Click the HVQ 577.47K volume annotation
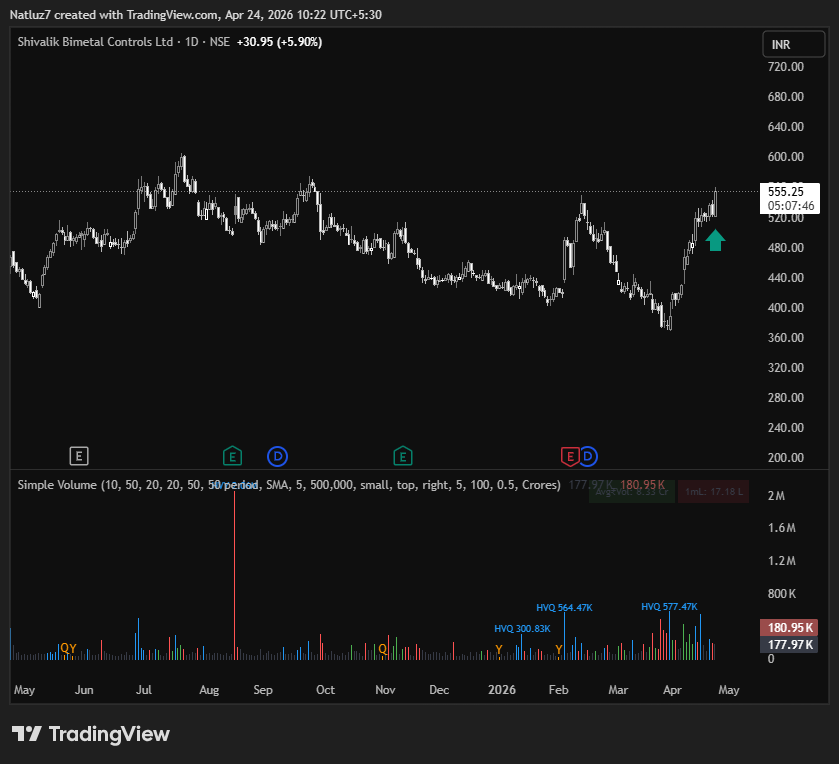 coord(670,606)
